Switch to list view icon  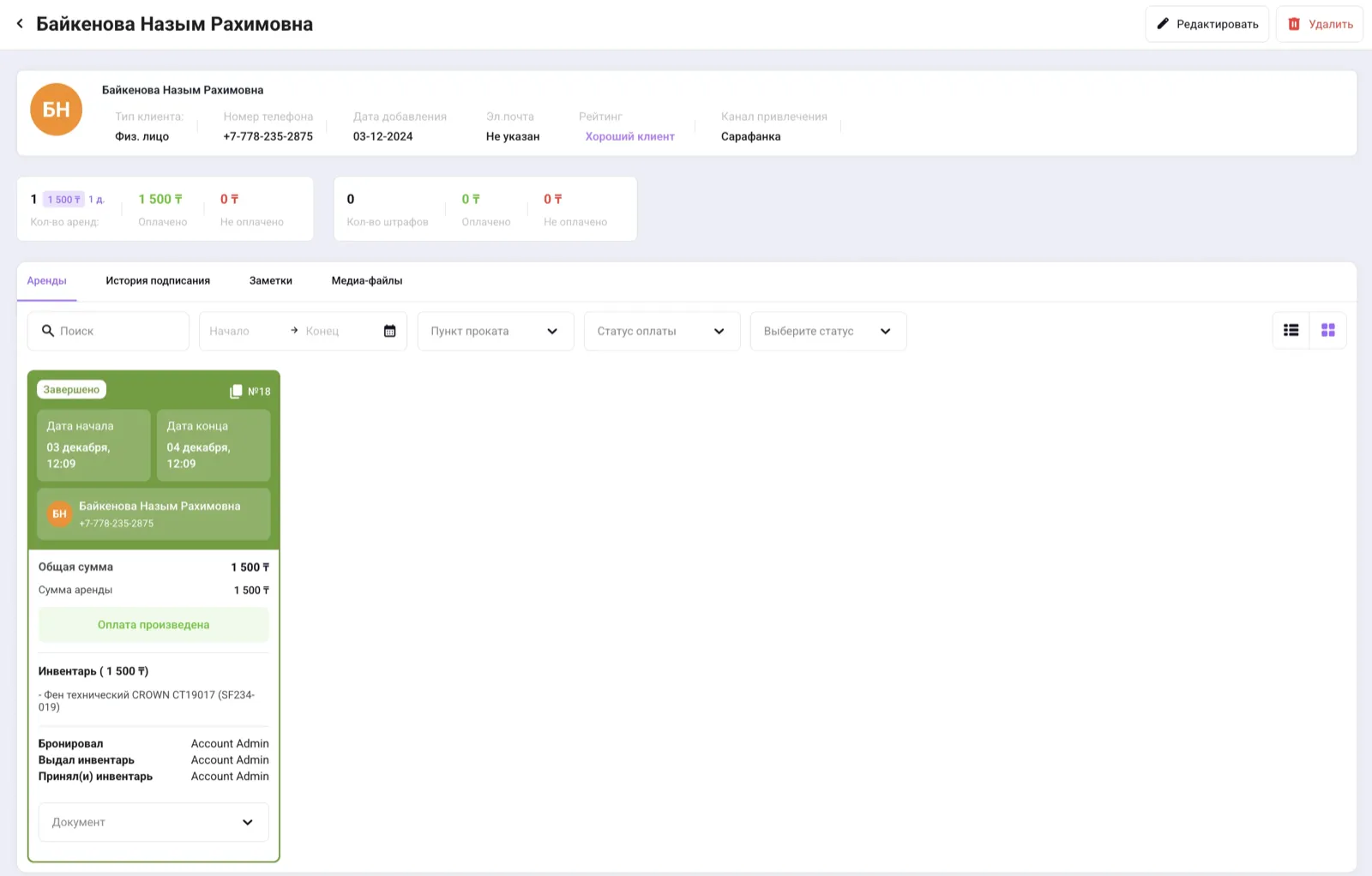point(1291,330)
